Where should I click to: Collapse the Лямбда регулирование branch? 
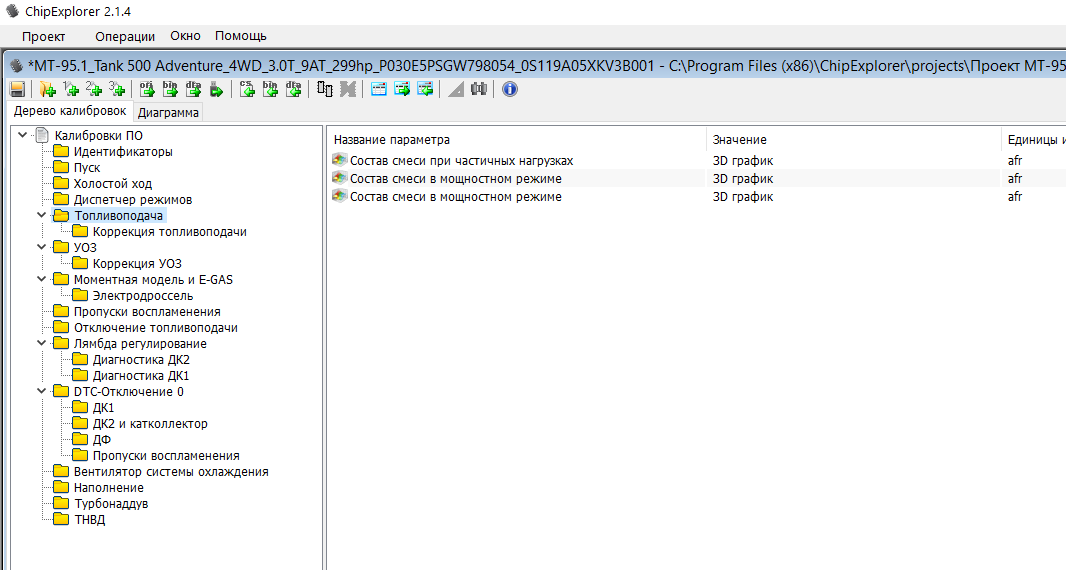tap(41, 344)
